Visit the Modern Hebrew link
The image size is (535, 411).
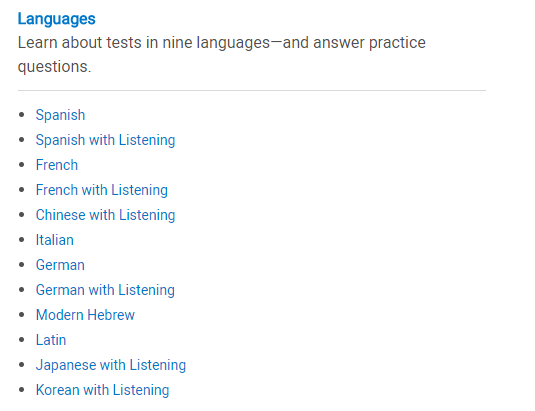85,315
